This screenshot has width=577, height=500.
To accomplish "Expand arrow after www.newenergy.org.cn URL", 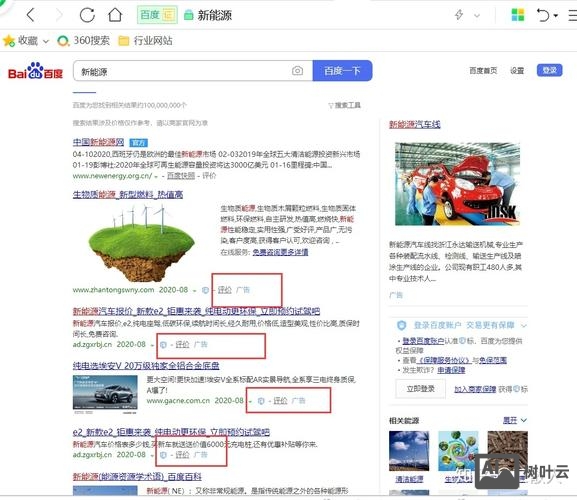I will pos(156,177).
